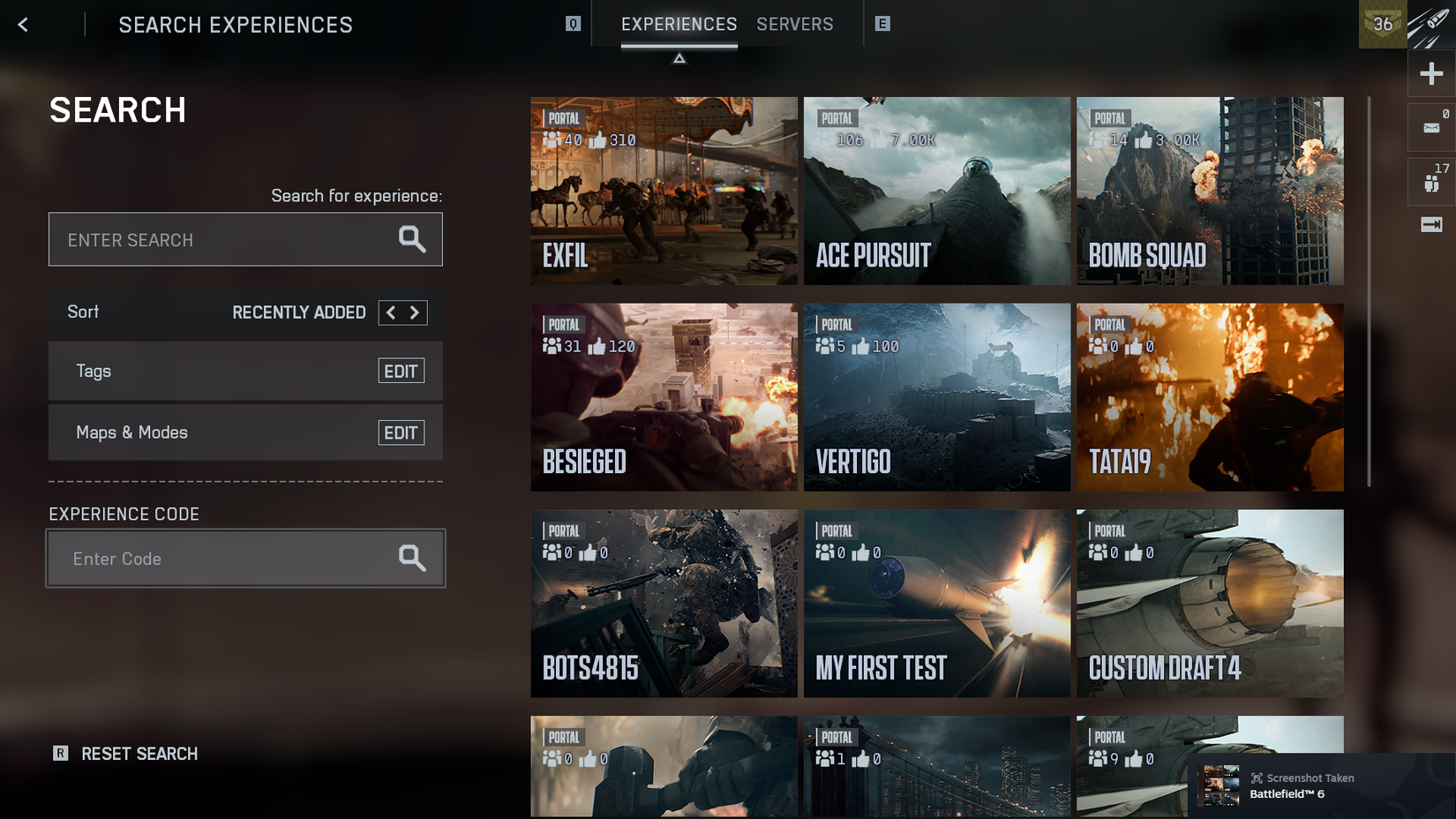
Task: Select next sort option arrow
Action: click(415, 312)
